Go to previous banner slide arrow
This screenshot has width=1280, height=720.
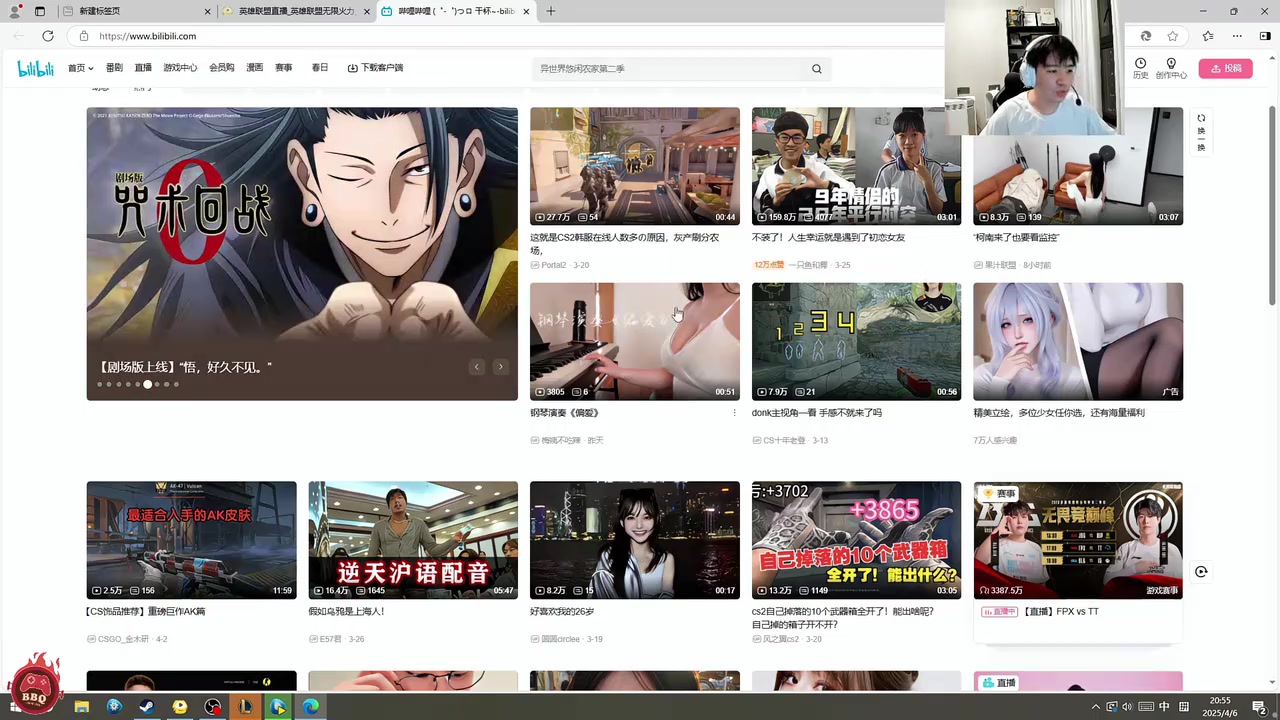click(476, 367)
